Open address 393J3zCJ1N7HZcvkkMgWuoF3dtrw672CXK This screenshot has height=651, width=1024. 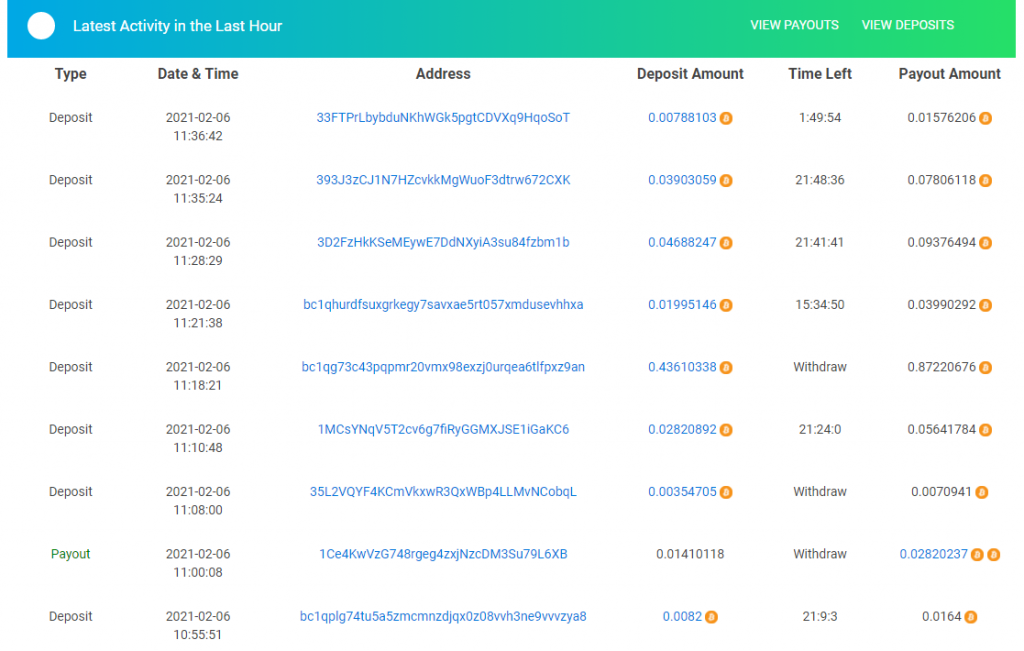pos(443,180)
